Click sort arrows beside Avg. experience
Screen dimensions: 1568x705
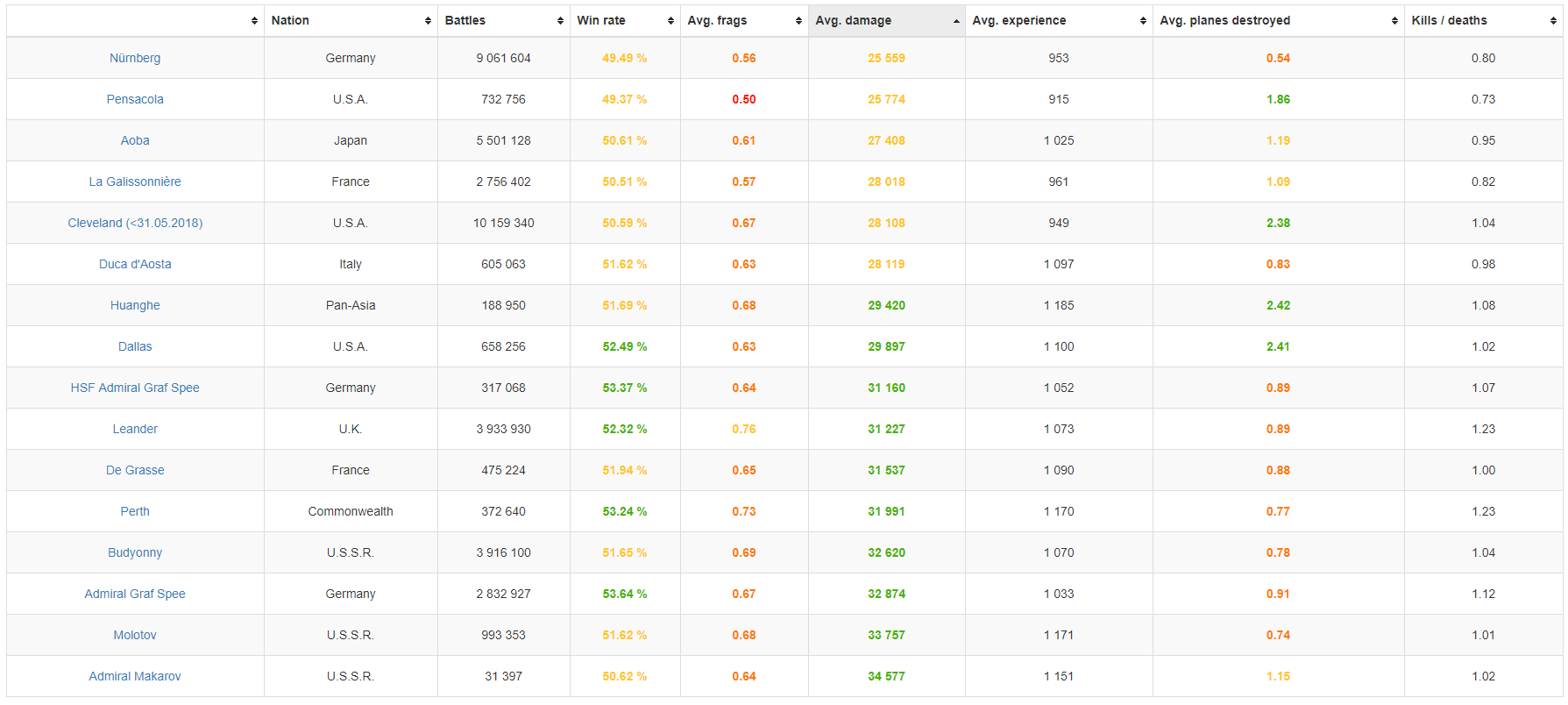(1143, 21)
